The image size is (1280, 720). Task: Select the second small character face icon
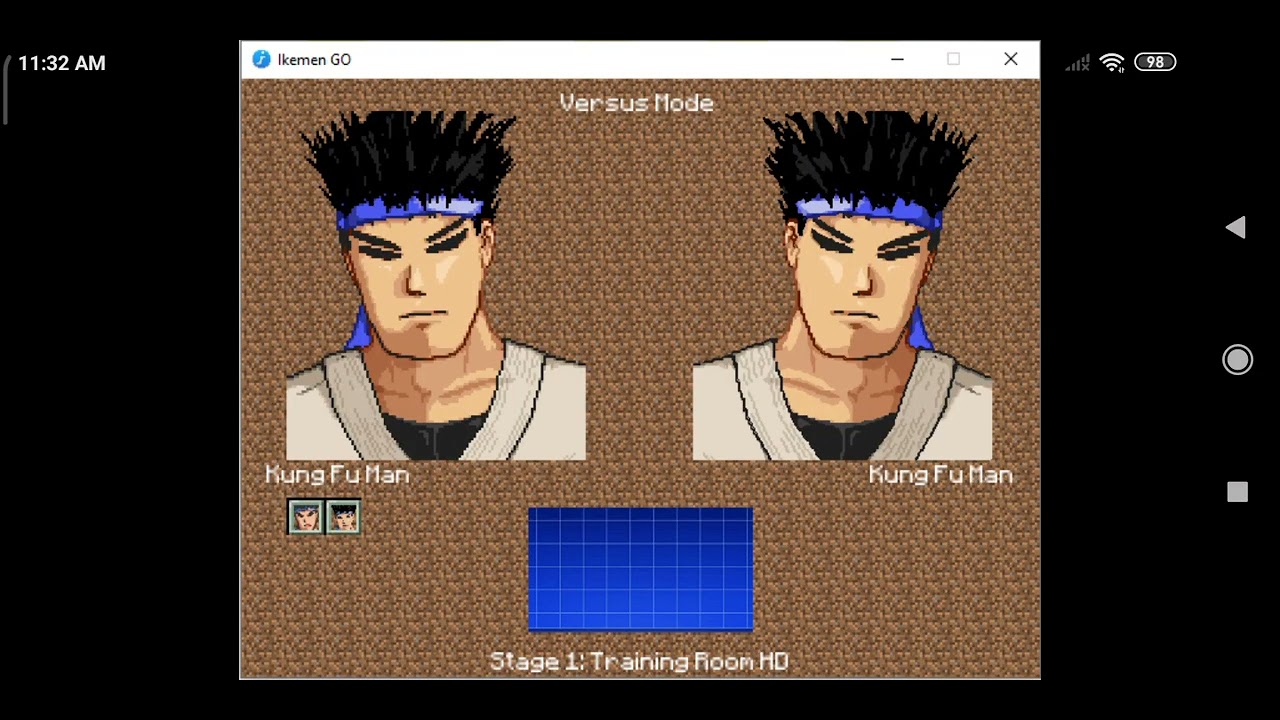coord(343,517)
